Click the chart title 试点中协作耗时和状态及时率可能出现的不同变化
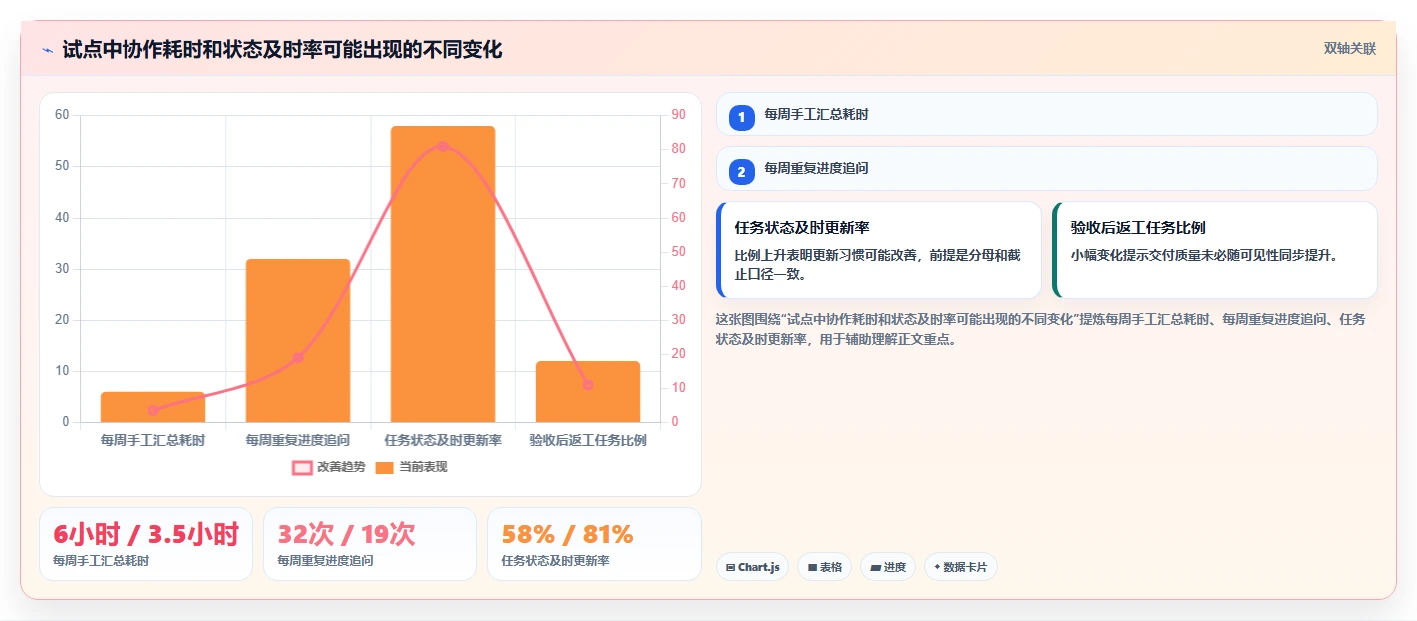 [x=282, y=49]
